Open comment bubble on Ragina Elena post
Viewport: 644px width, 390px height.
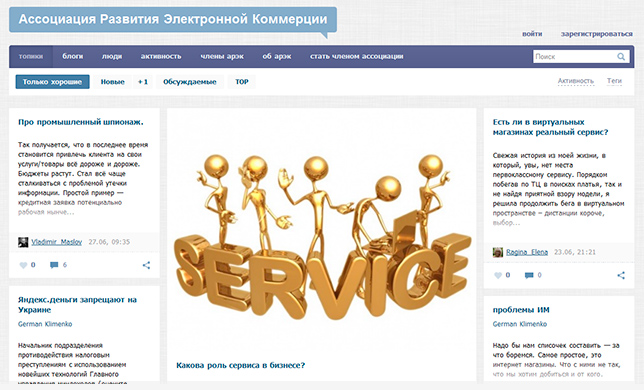click(x=529, y=275)
